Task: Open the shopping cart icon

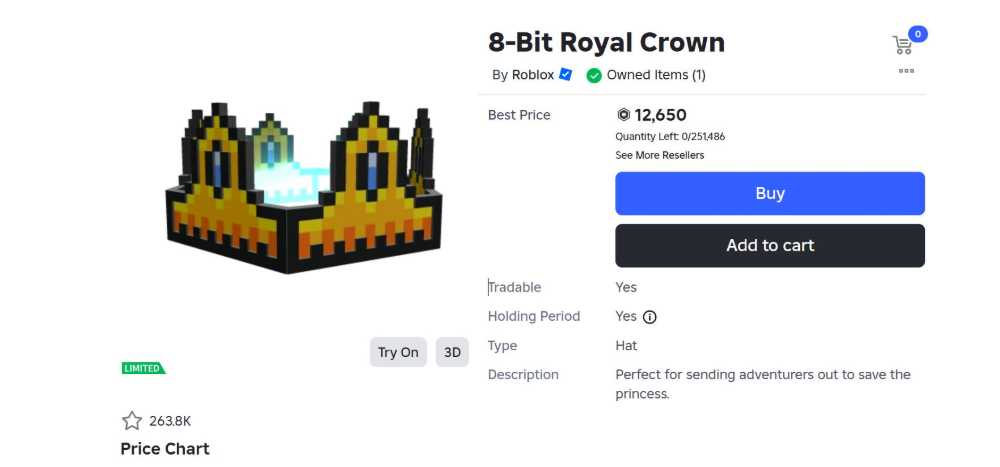Action: (x=902, y=45)
